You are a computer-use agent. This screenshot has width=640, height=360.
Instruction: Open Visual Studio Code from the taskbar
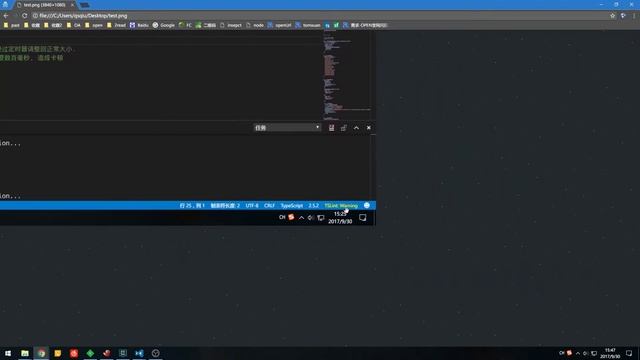point(139,353)
